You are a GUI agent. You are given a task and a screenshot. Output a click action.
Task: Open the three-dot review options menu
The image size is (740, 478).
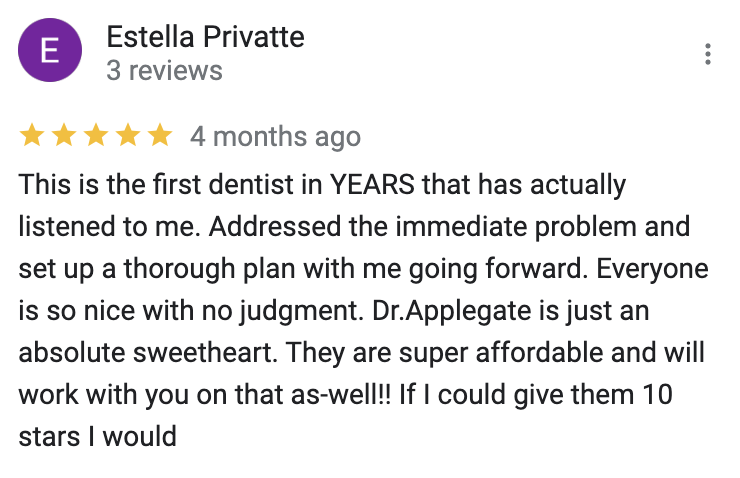[708, 54]
